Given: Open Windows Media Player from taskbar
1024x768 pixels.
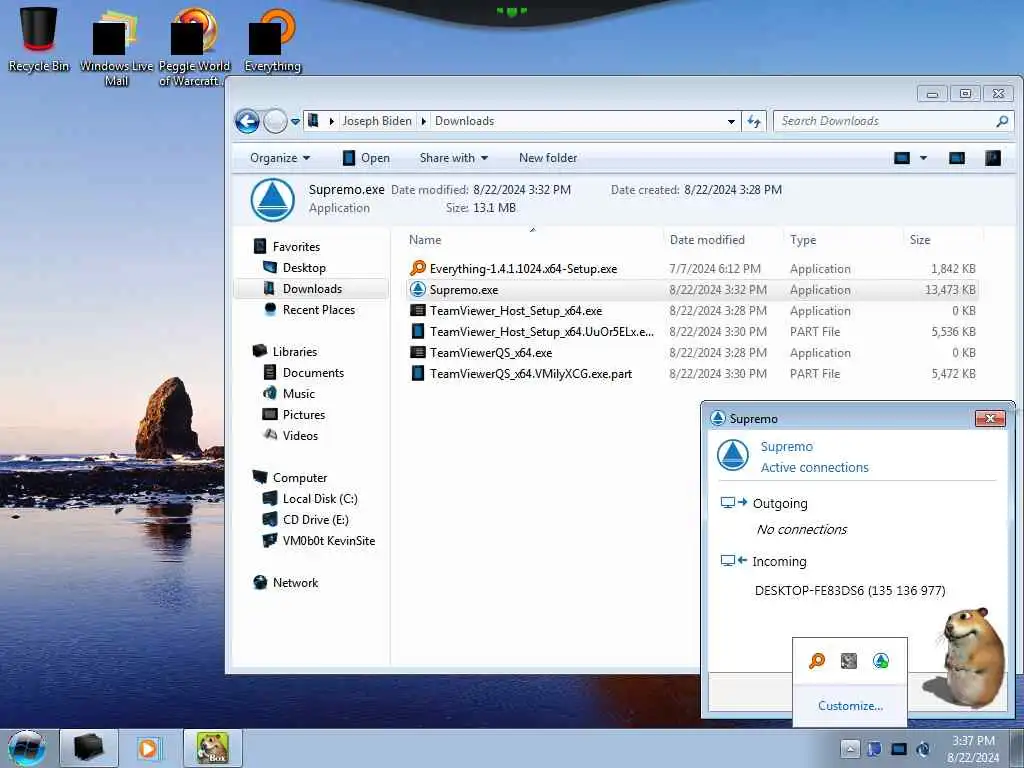Looking at the screenshot, I should pyautogui.click(x=148, y=748).
